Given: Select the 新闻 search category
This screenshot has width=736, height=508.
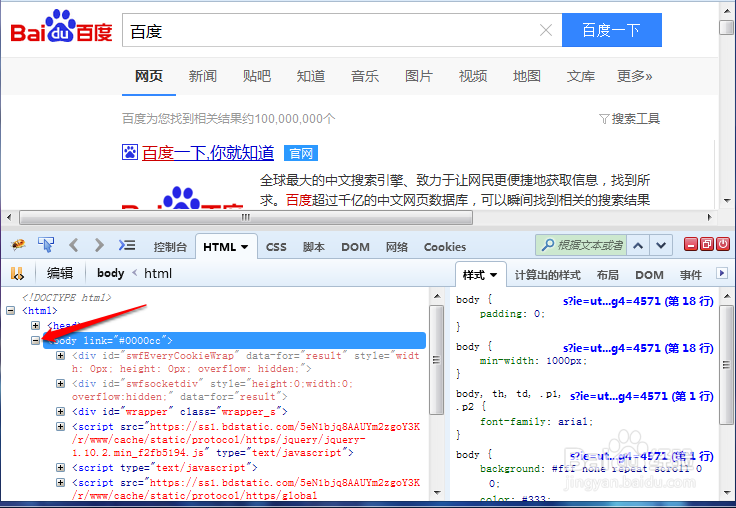Looking at the screenshot, I should tap(203, 76).
